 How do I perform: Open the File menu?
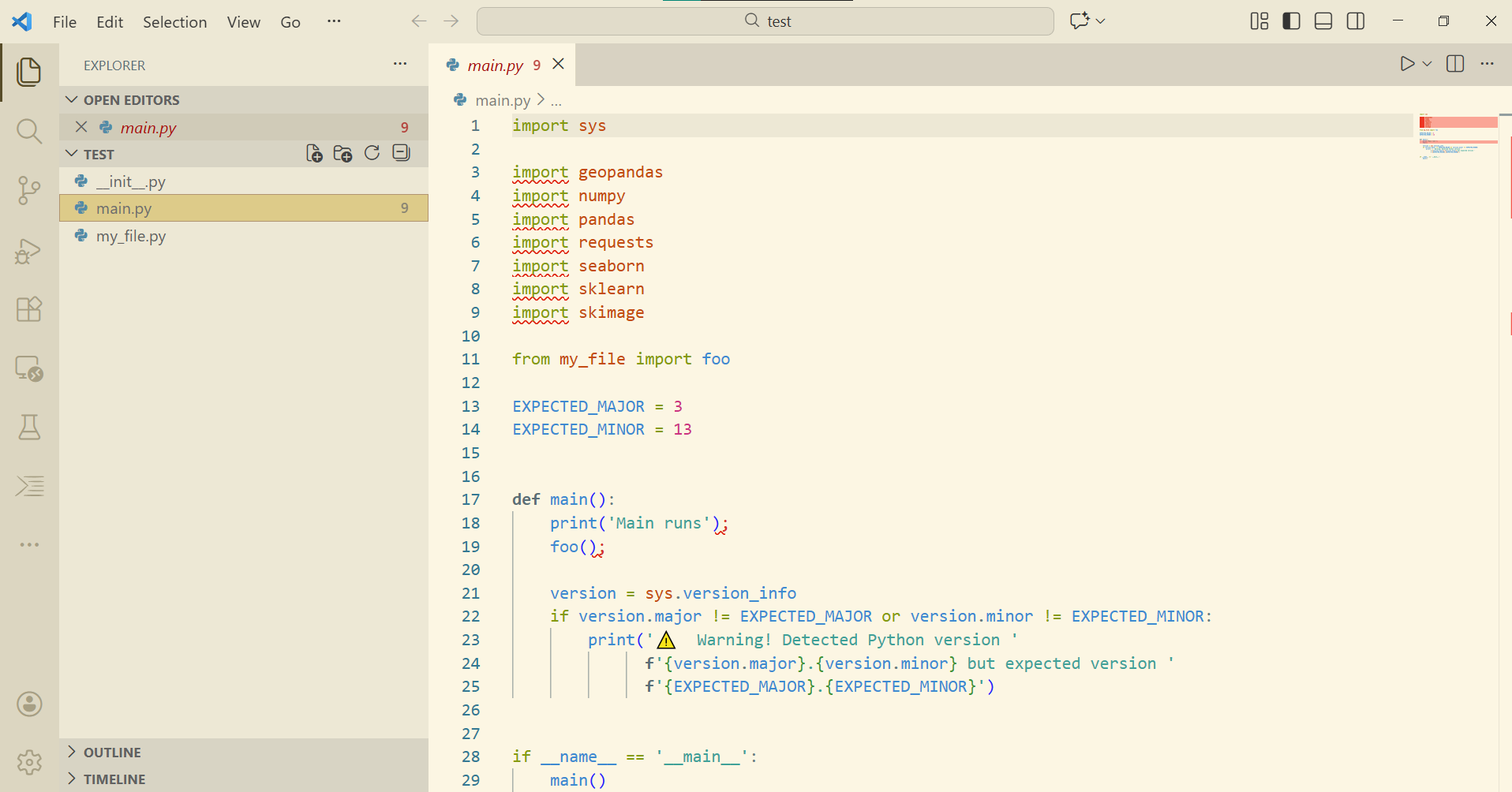click(64, 21)
